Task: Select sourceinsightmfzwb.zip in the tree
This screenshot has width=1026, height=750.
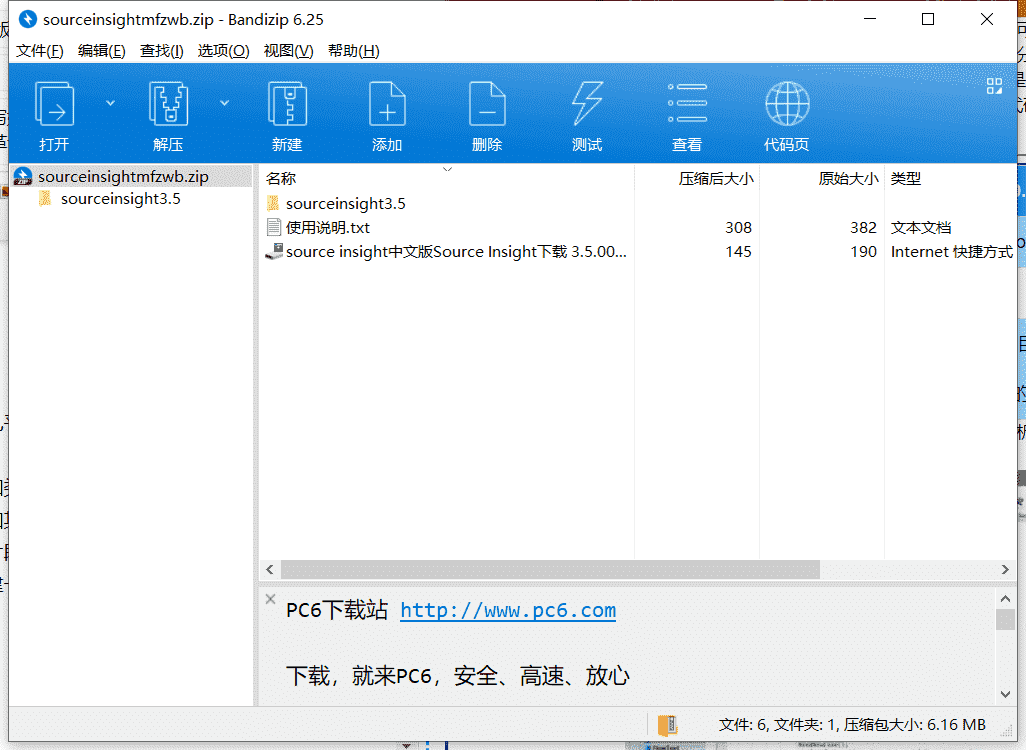Action: pos(123,177)
